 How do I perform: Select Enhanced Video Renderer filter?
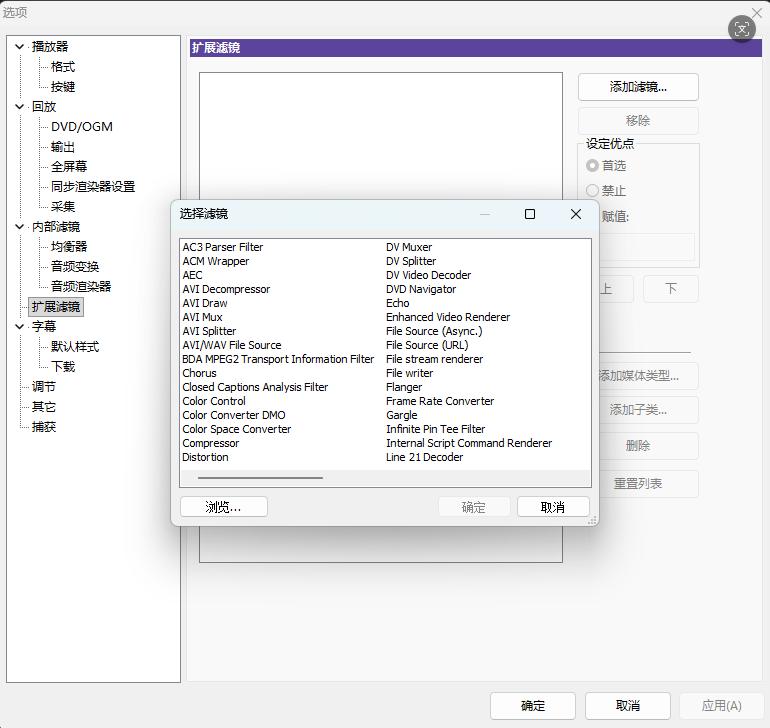pos(448,317)
